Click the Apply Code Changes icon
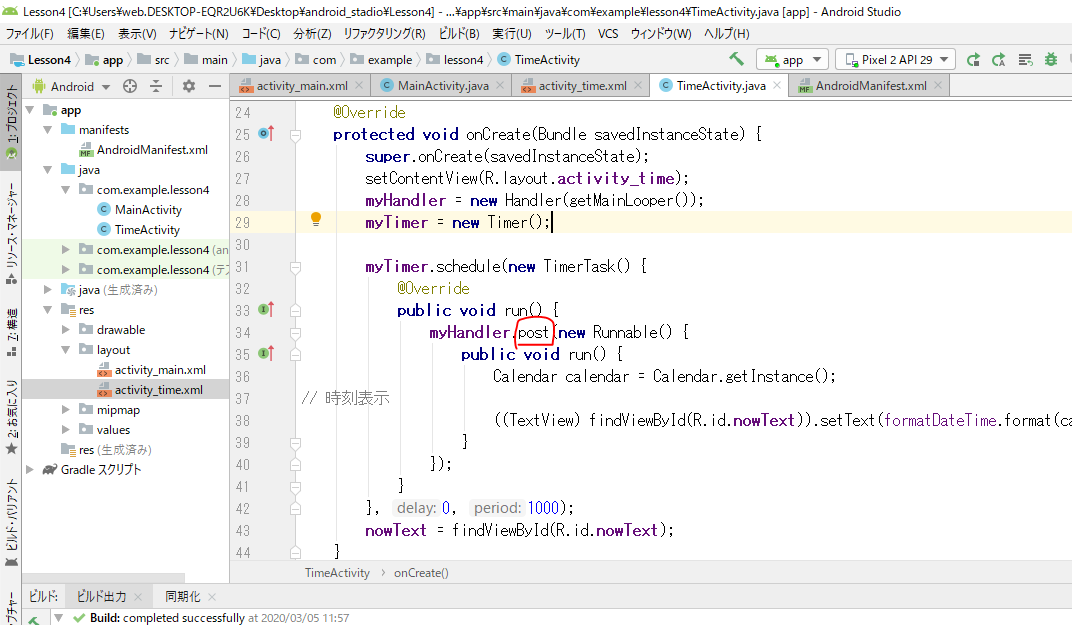The width and height of the screenshot is (1072, 625). tap(1025, 59)
